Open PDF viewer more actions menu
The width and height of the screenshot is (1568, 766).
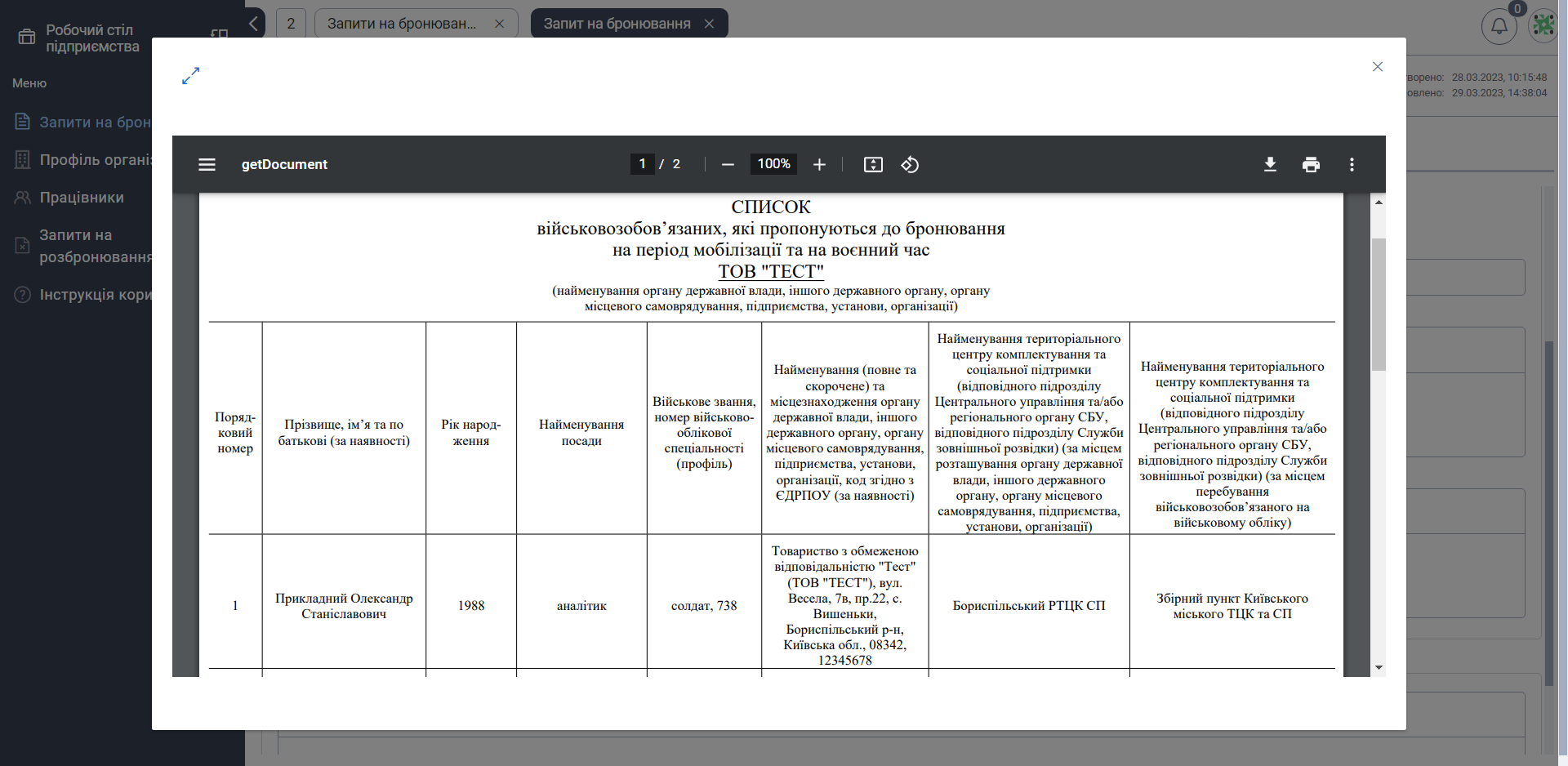(x=1352, y=165)
